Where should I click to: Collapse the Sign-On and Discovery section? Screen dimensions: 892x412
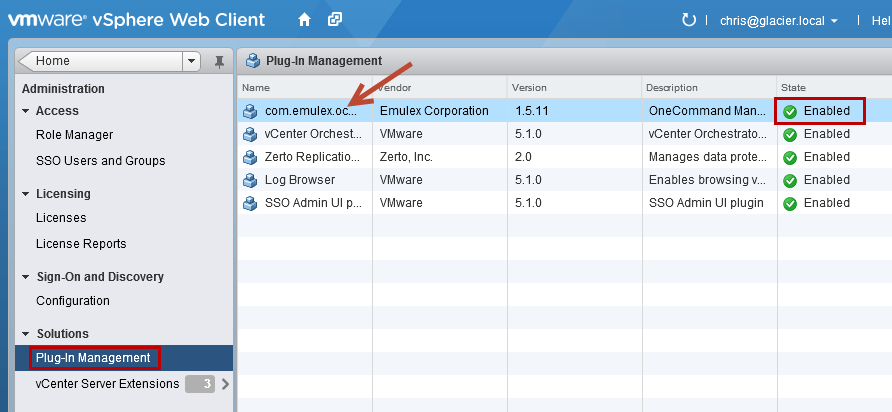(x=26, y=277)
